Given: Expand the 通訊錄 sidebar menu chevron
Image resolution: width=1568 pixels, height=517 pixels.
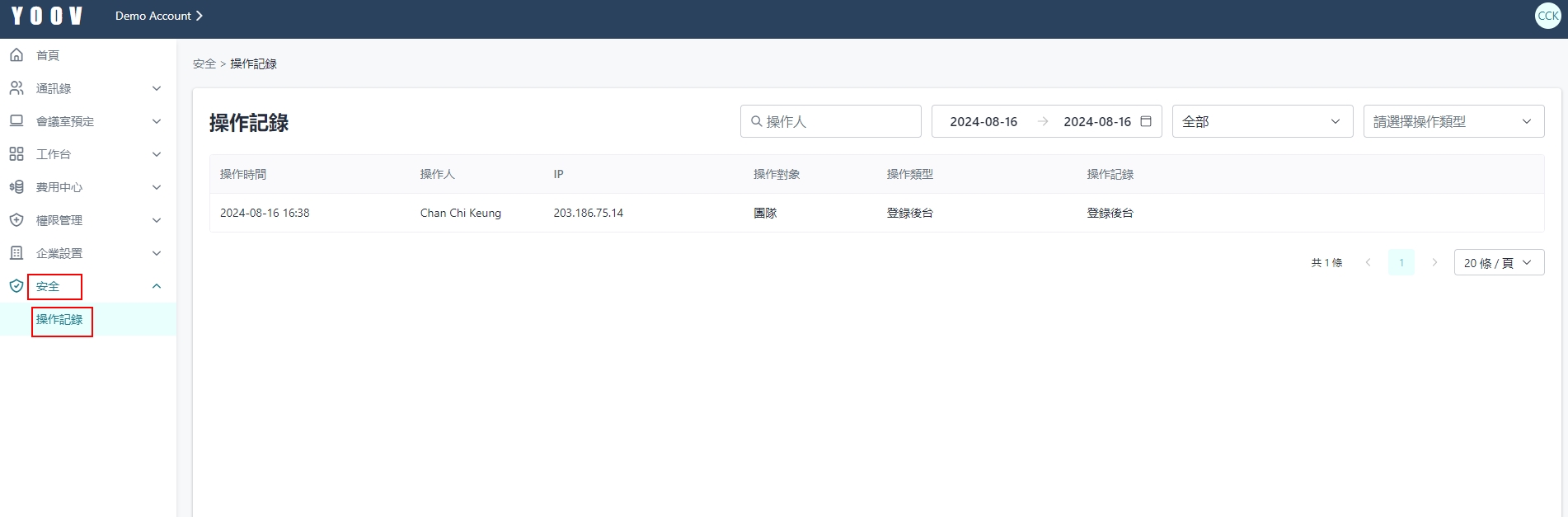Looking at the screenshot, I should pos(157,88).
